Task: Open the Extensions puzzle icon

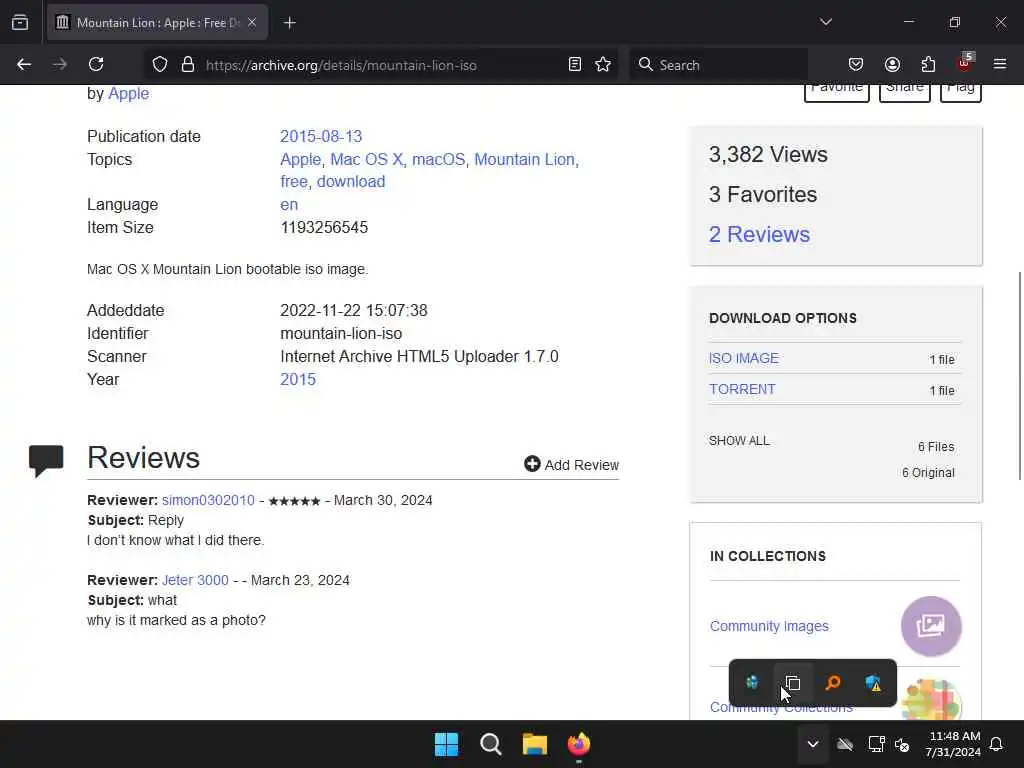Action: coord(928,64)
